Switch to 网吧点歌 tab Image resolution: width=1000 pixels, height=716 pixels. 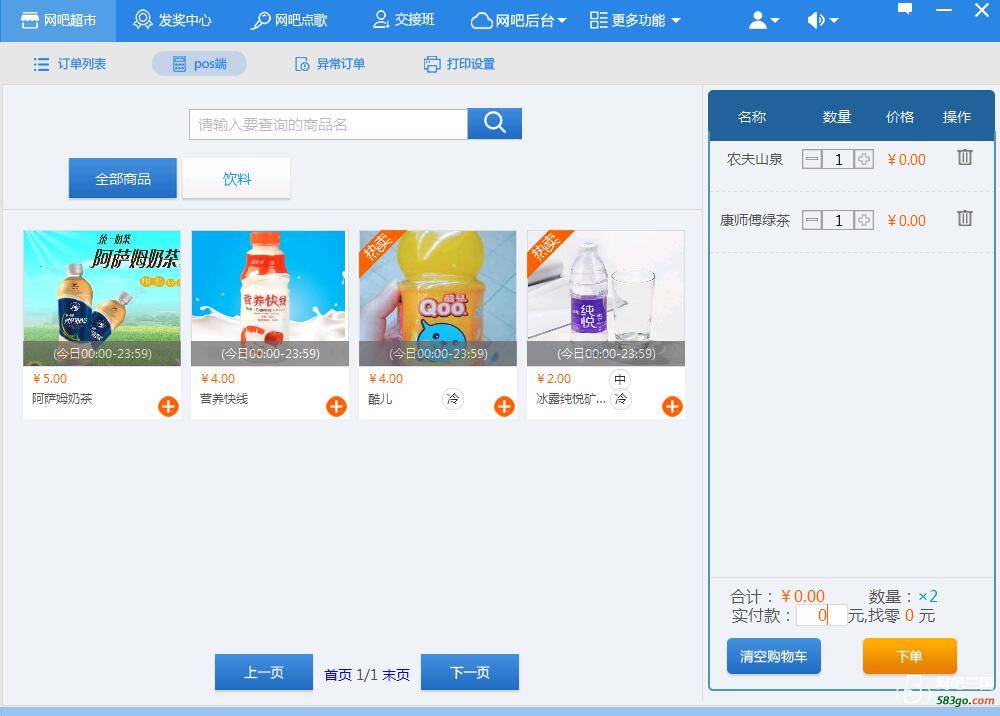pyautogui.click(x=289, y=20)
